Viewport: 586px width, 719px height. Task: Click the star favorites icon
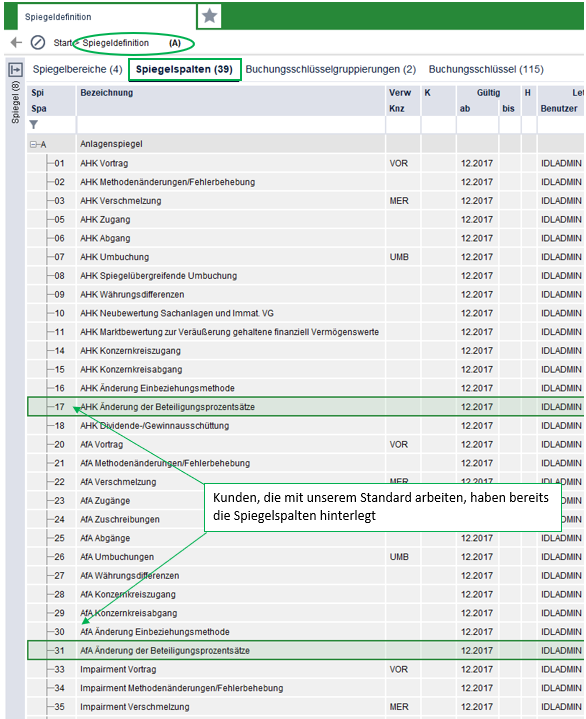click(209, 16)
